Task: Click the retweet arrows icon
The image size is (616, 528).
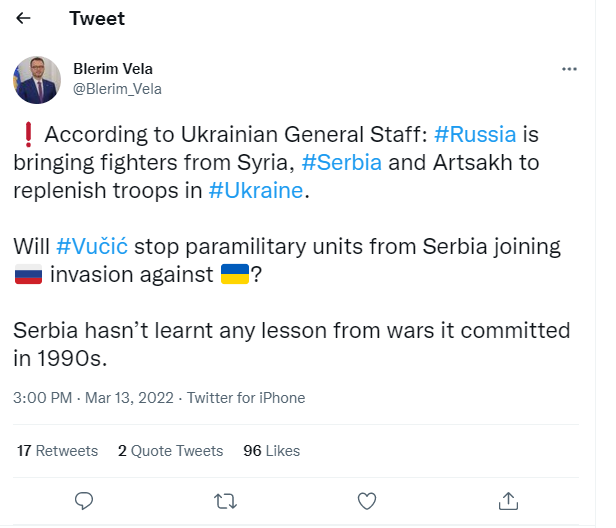Action: click(226, 499)
